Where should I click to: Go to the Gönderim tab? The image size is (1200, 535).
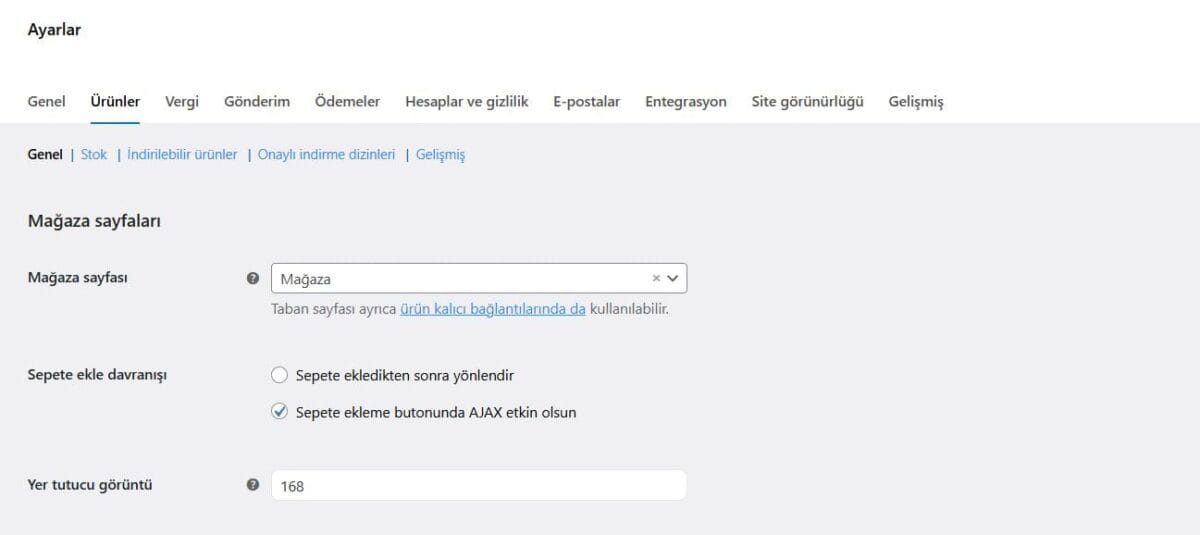coord(257,102)
